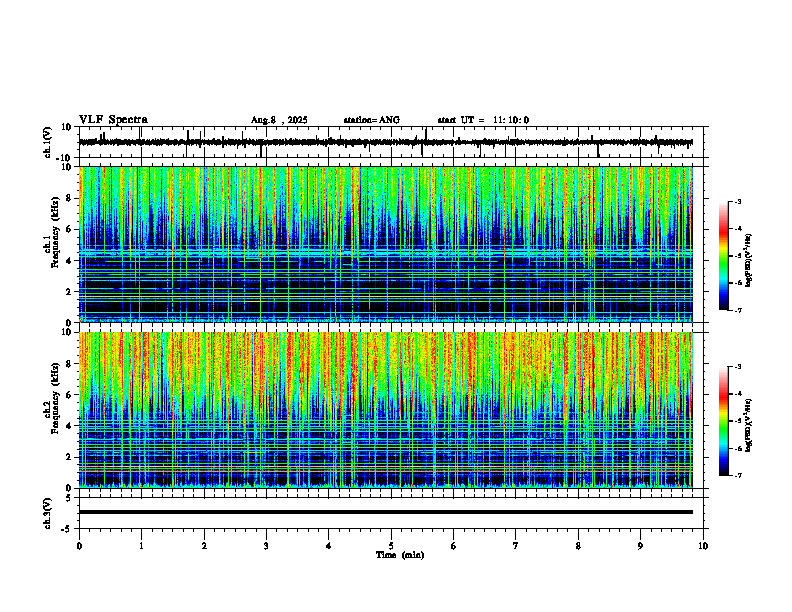Click the "VLF Spectra" plot title

click(113, 120)
